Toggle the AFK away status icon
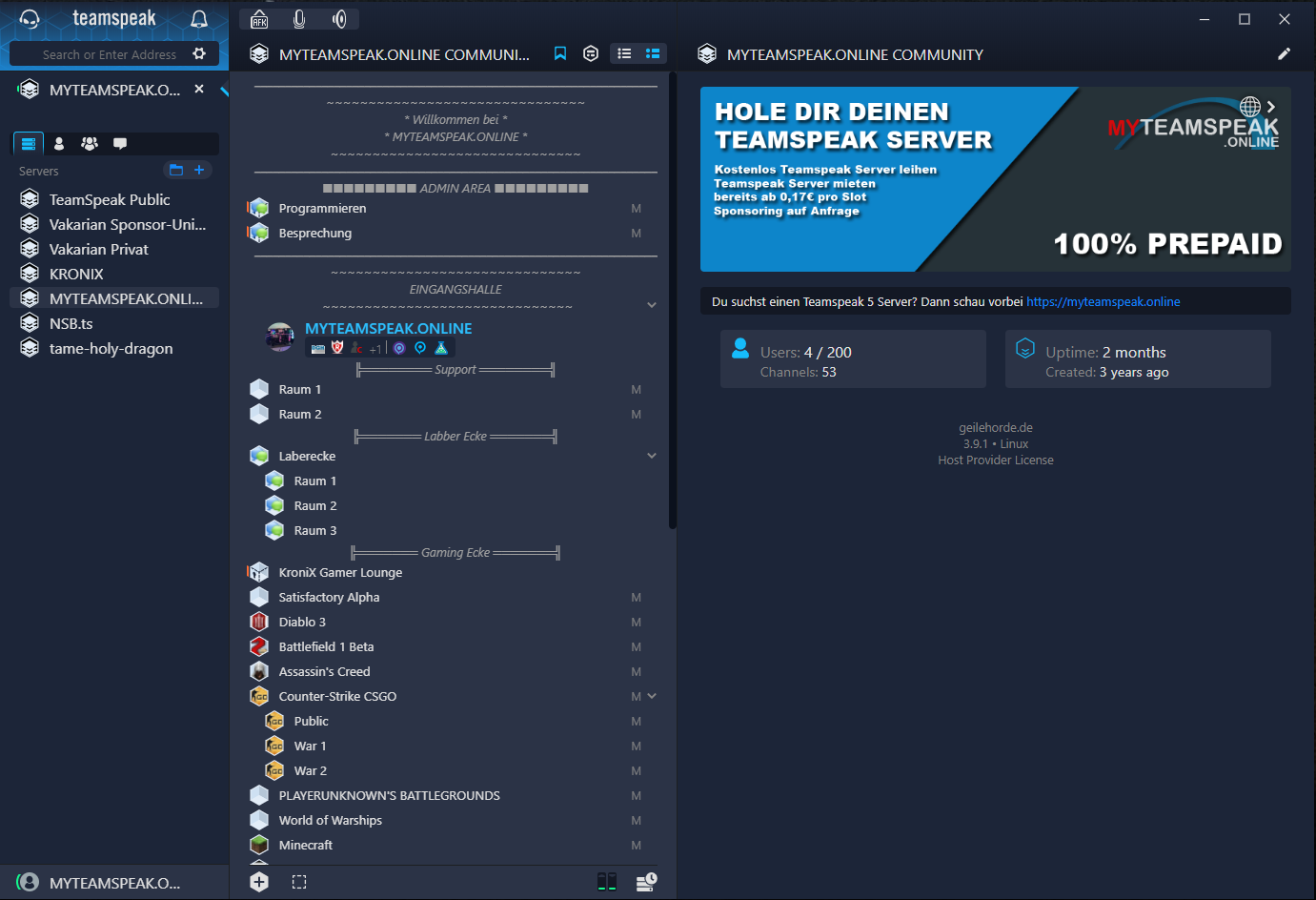 click(259, 19)
